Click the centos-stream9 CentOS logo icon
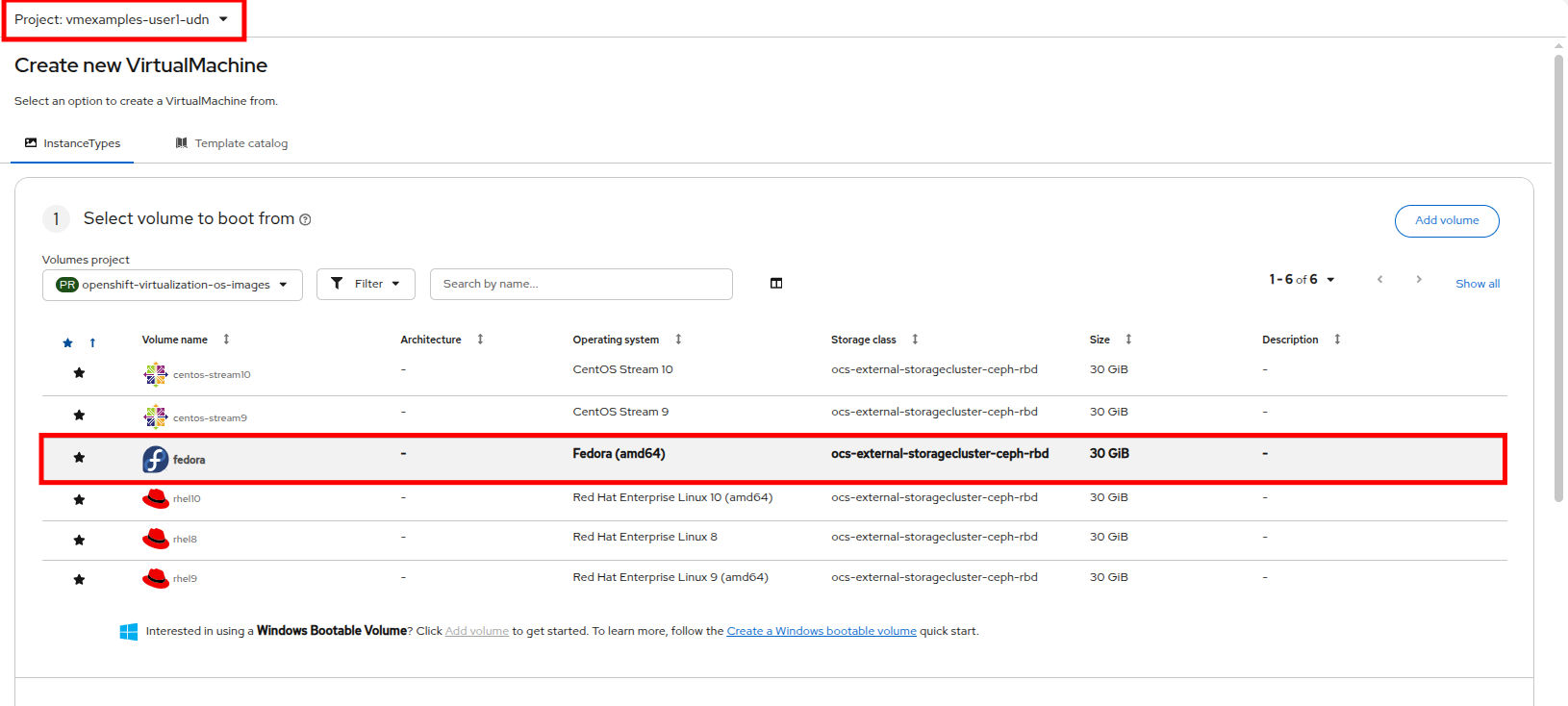 pos(155,416)
